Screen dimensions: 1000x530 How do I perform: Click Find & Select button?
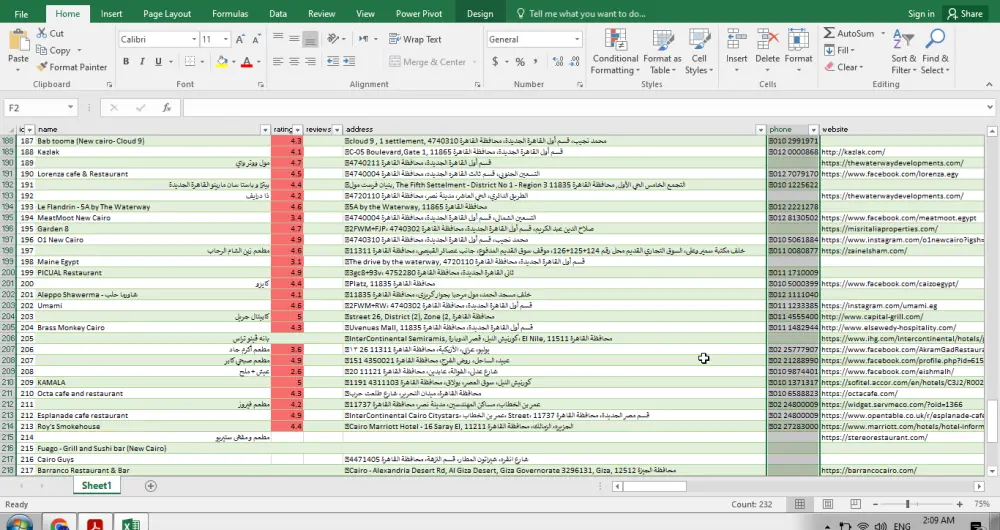[x=936, y=52]
